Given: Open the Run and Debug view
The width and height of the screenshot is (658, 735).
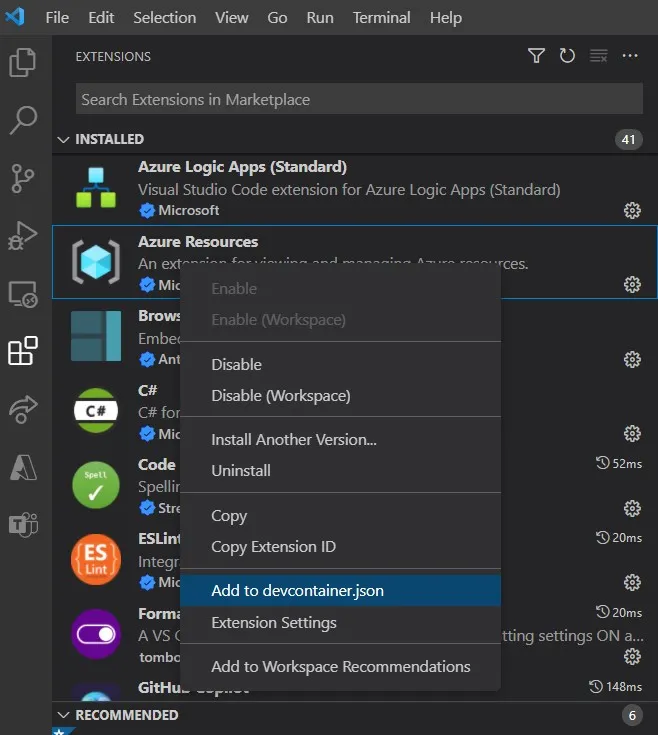Looking at the screenshot, I should 22,236.
